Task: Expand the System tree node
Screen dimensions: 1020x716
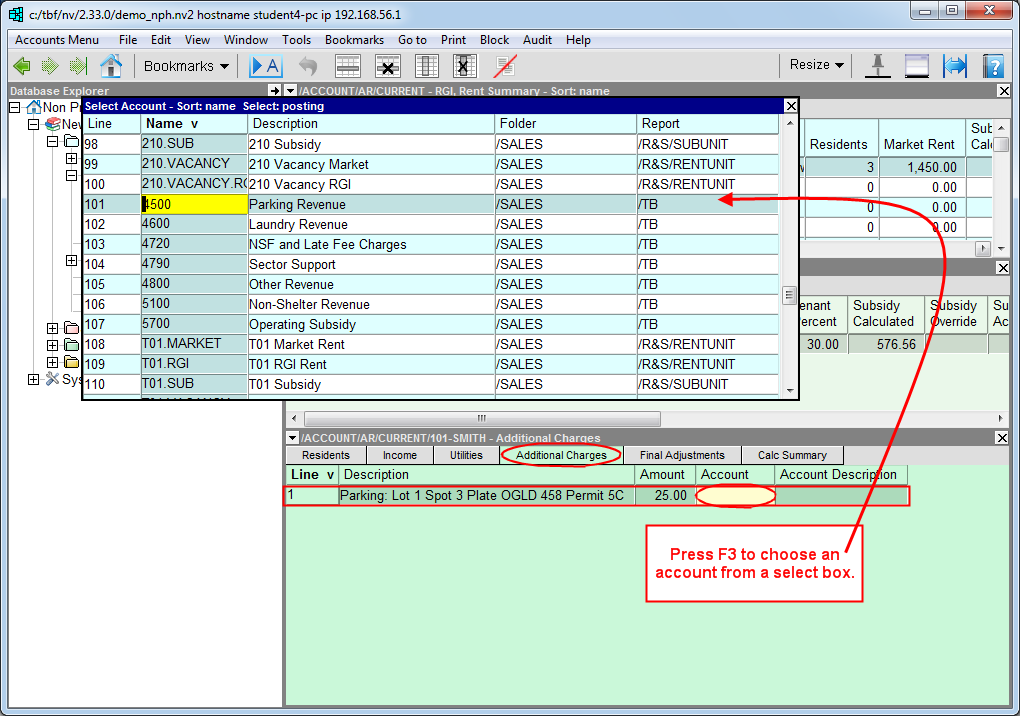Action: [x=34, y=379]
